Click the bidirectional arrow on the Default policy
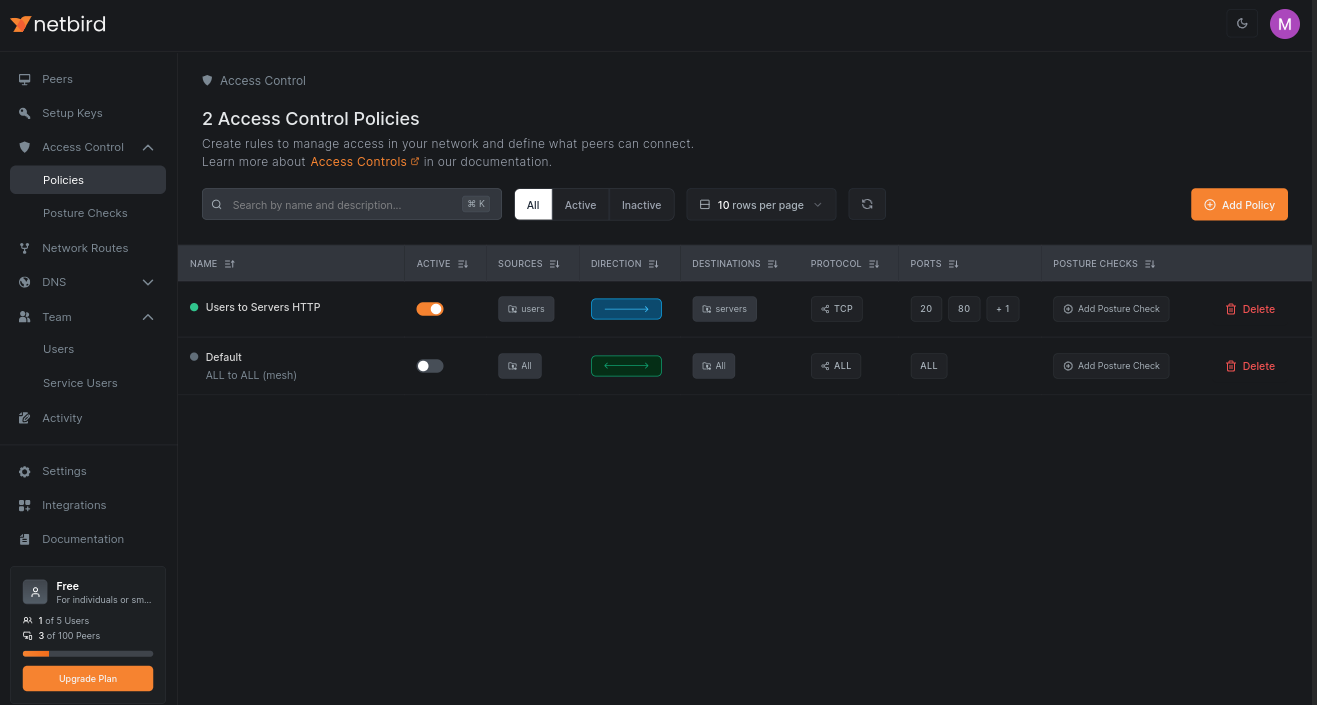Image resolution: width=1317 pixels, height=705 pixels. coord(626,365)
